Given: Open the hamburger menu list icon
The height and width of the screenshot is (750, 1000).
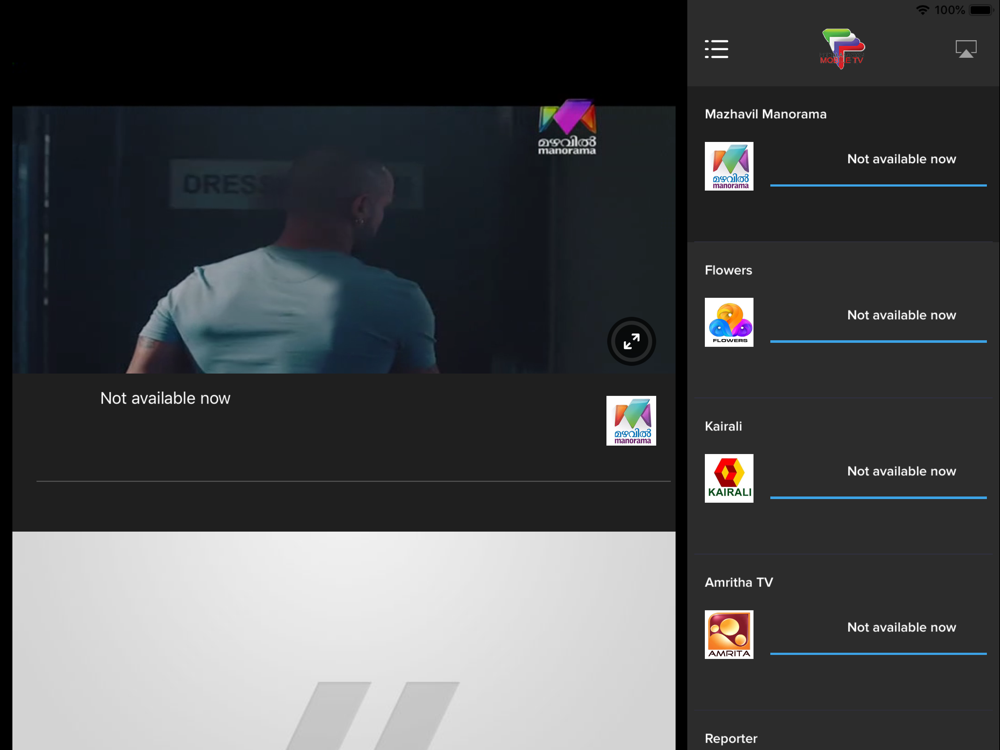Looking at the screenshot, I should 716,49.
